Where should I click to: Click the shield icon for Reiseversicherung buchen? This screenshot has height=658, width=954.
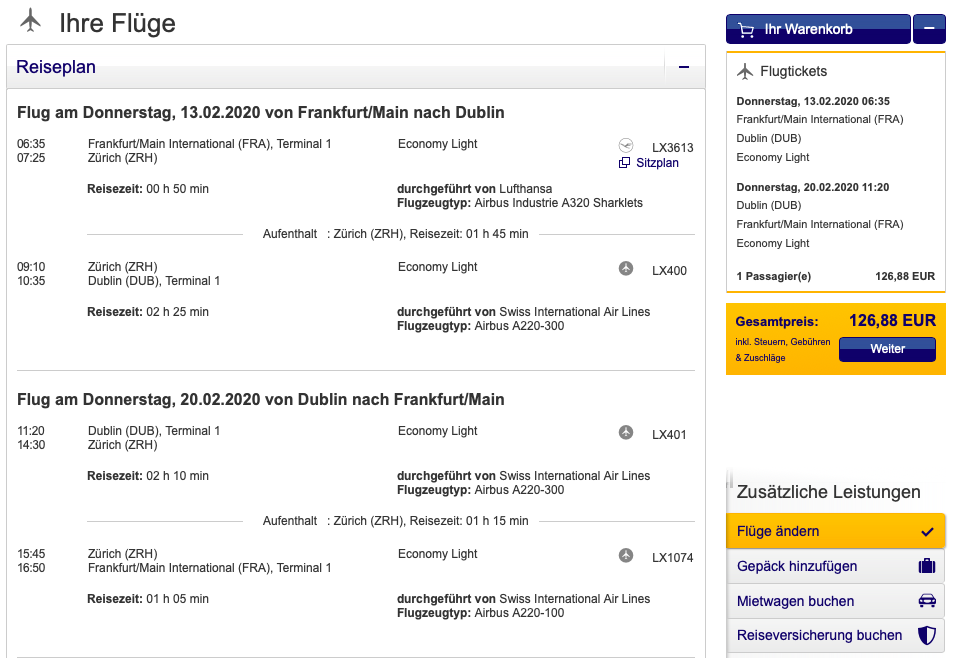click(926, 635)
